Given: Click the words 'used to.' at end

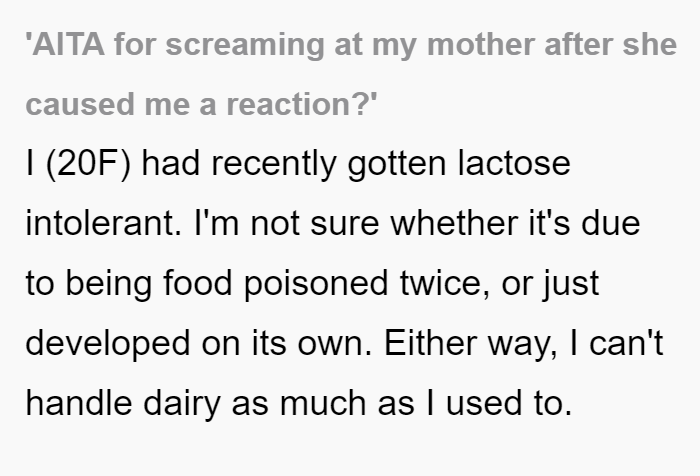Looking at the screenshot, I should pos(509,403).
